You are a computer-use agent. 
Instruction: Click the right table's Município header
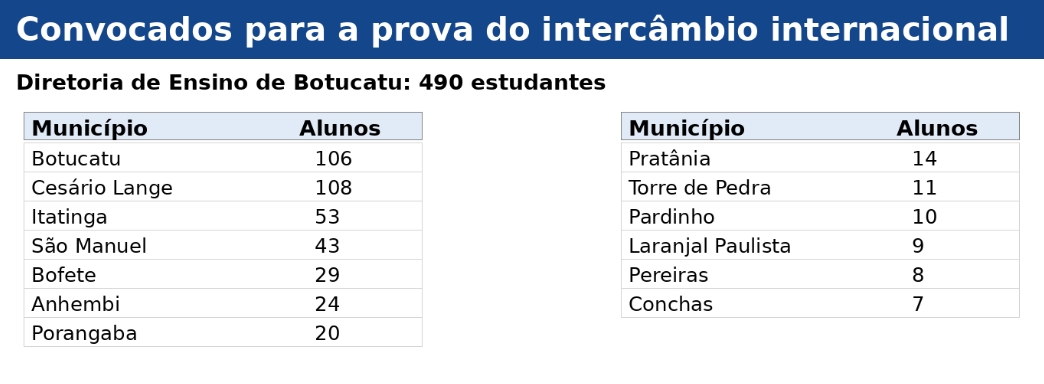click(686, 128)
